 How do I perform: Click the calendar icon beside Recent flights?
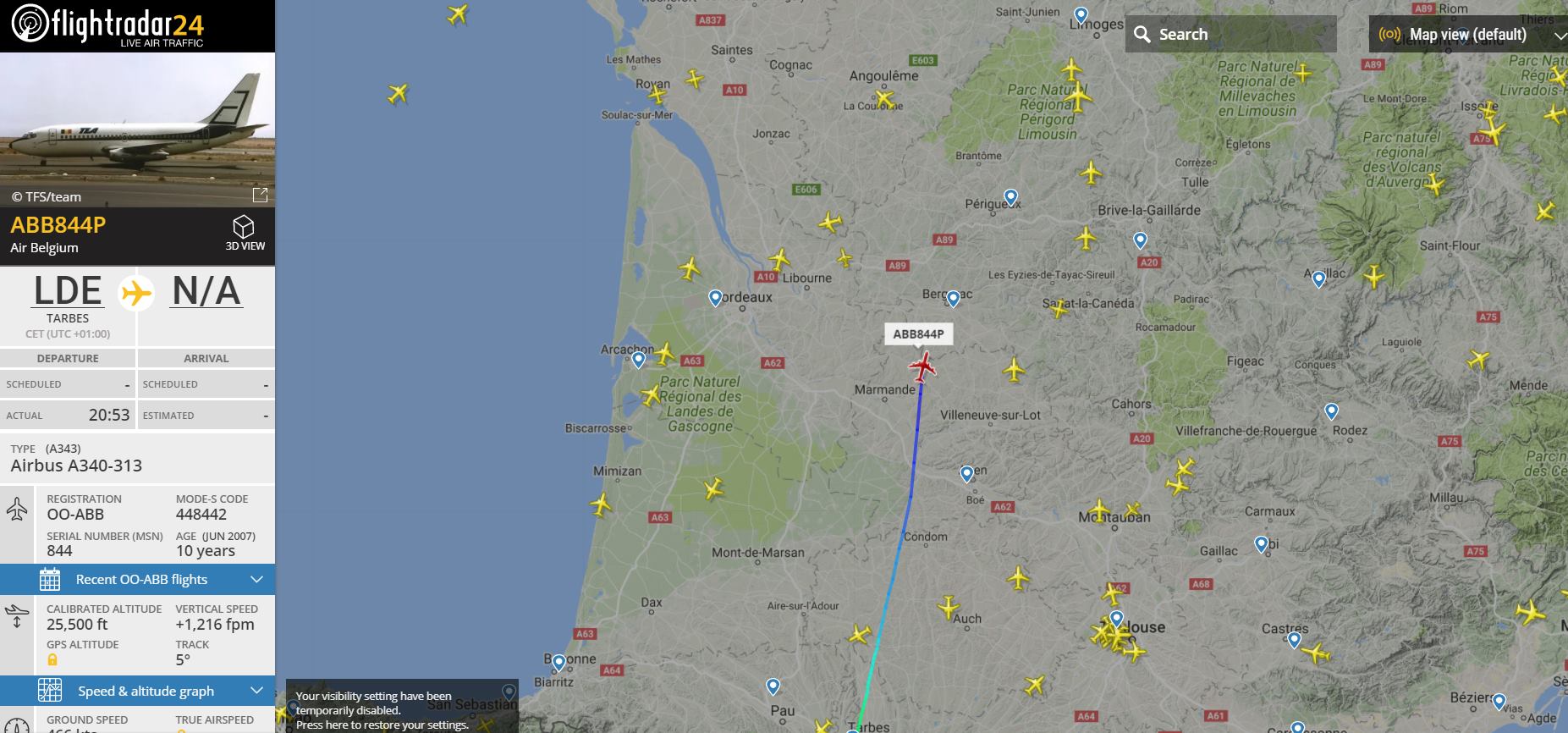(x=49, y=580)
